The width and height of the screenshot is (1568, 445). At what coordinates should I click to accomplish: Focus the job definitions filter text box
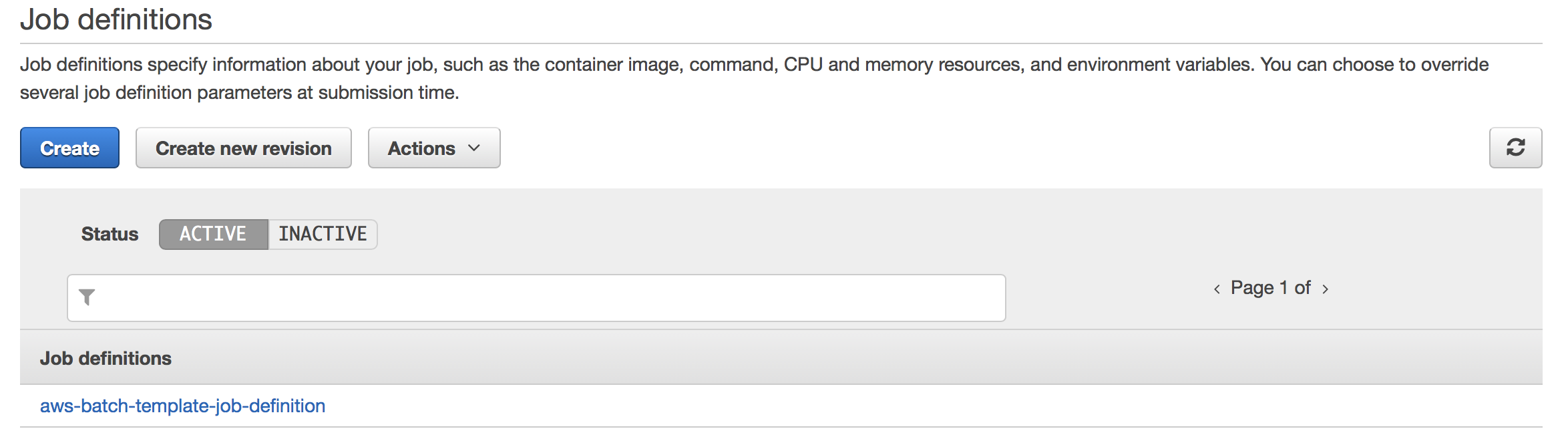click(536, 298)
